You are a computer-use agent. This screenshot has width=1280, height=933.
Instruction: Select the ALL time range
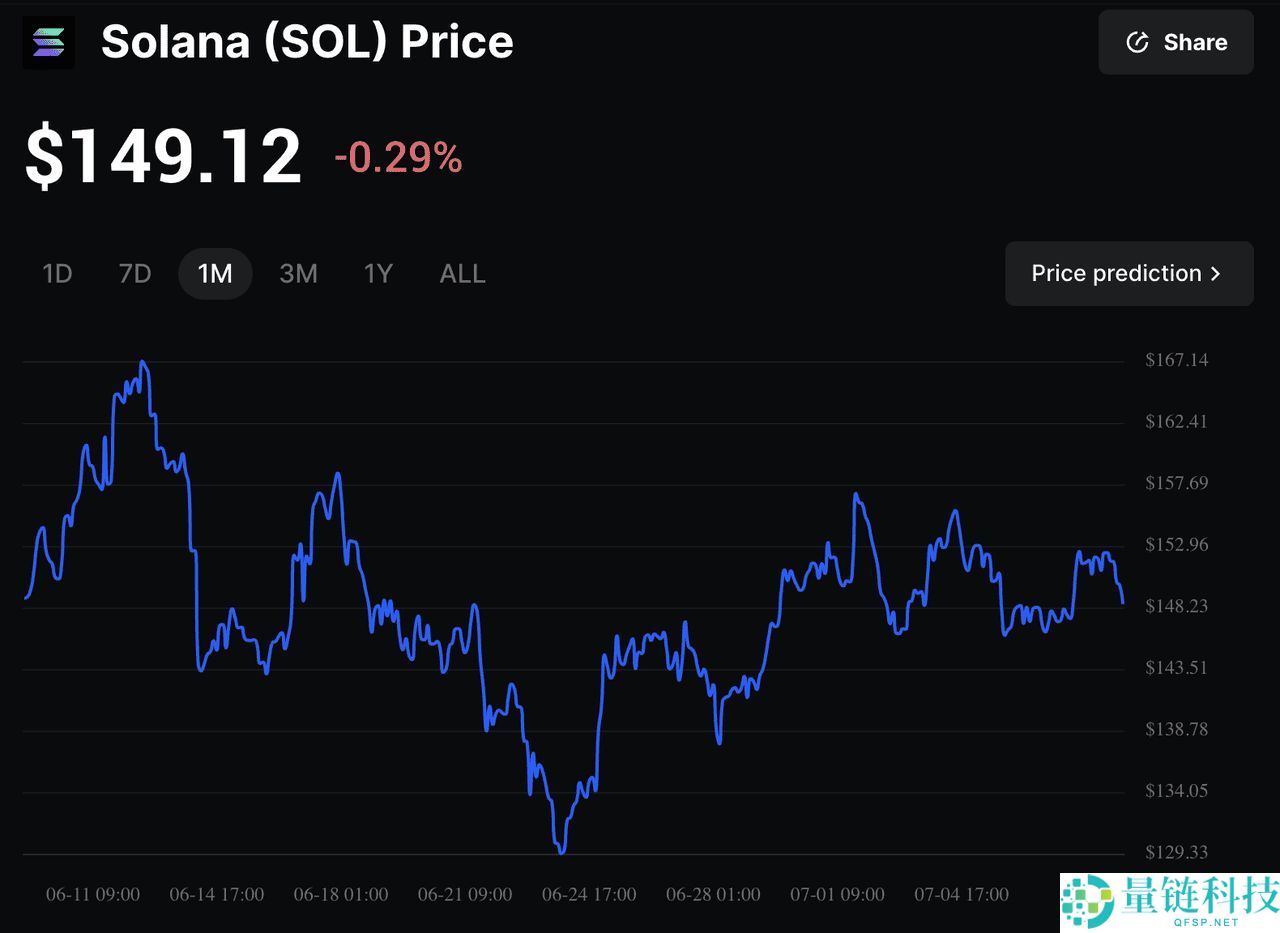pyautogui.click(x=462, y=273)
